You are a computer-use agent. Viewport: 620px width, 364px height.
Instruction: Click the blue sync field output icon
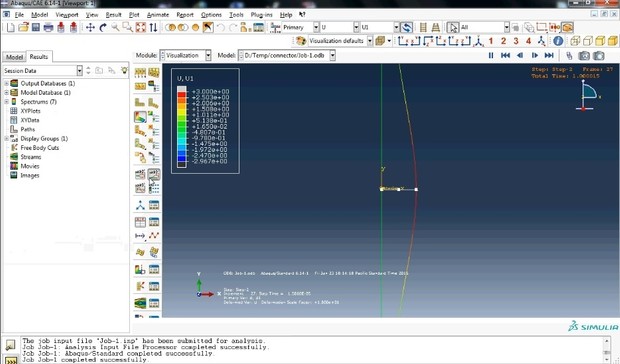point(406,27)
